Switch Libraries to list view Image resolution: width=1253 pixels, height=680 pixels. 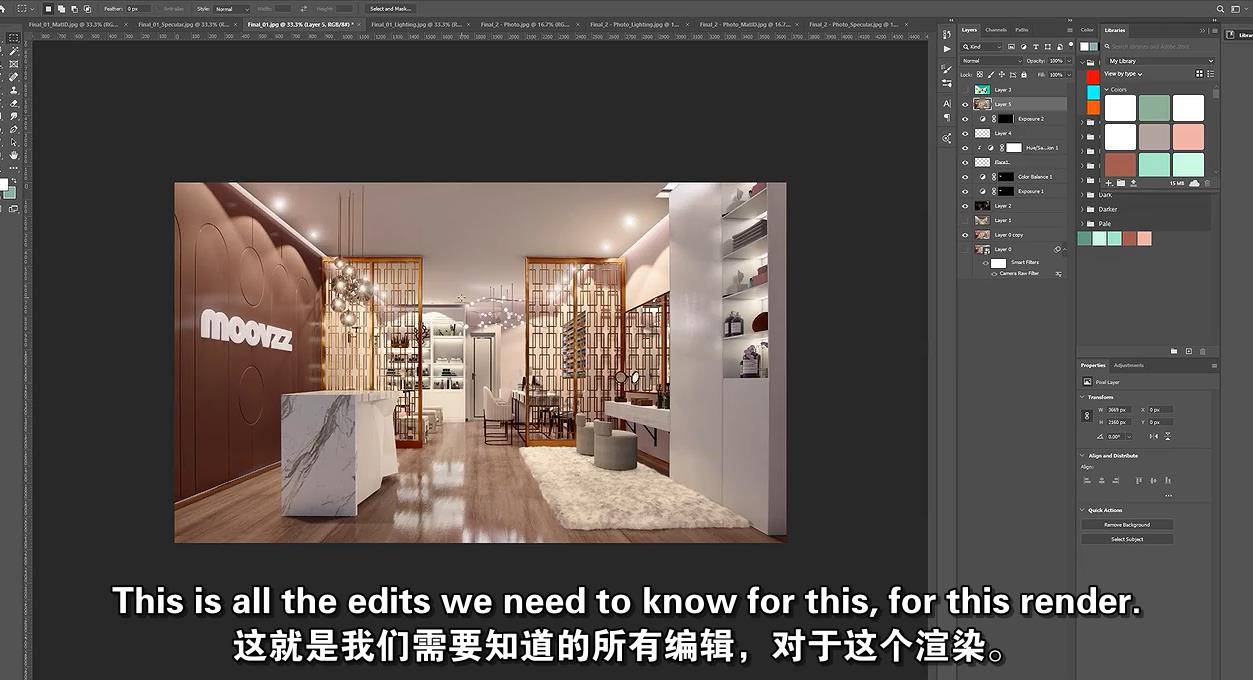click(x=1210, y=74)
